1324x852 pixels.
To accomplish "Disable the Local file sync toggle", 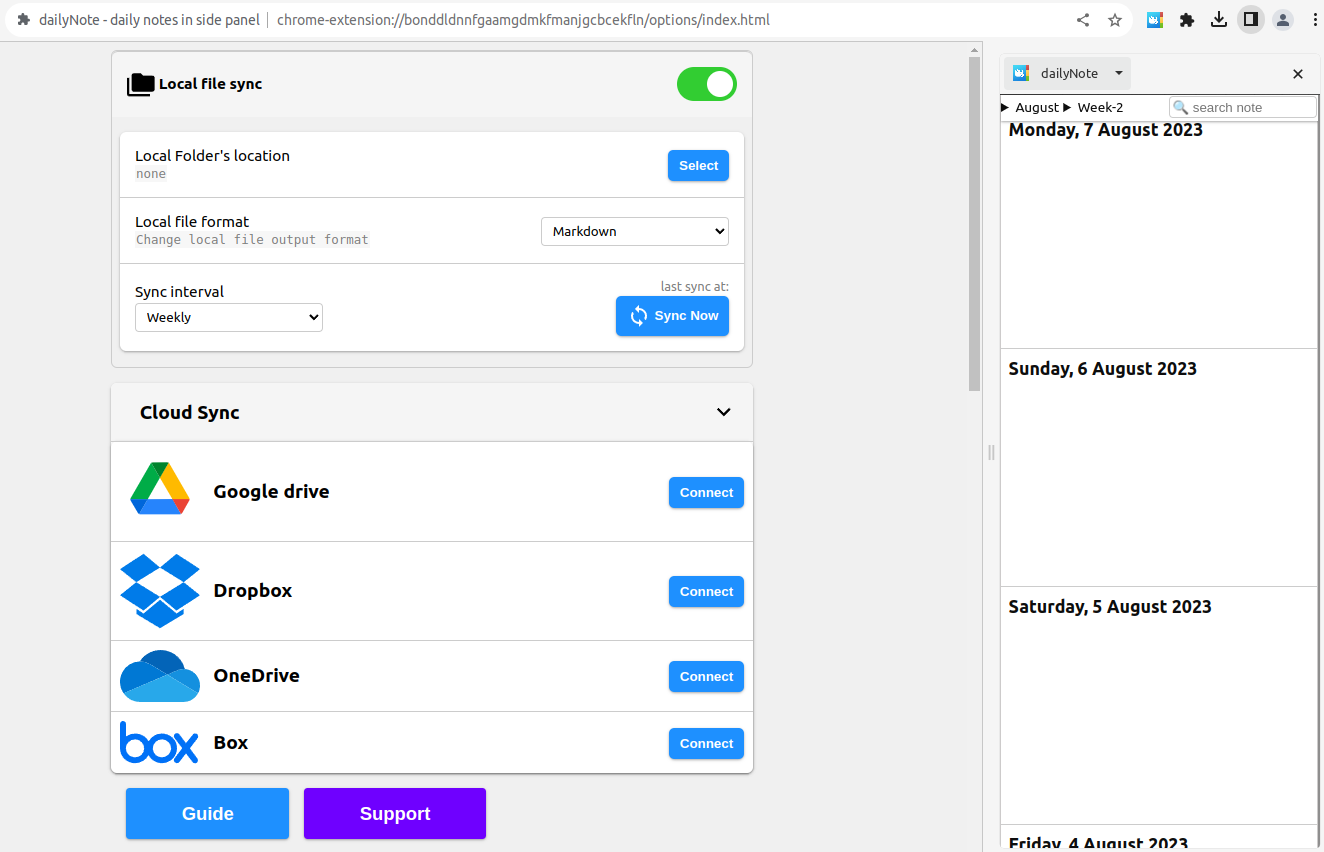I will 707,84.
